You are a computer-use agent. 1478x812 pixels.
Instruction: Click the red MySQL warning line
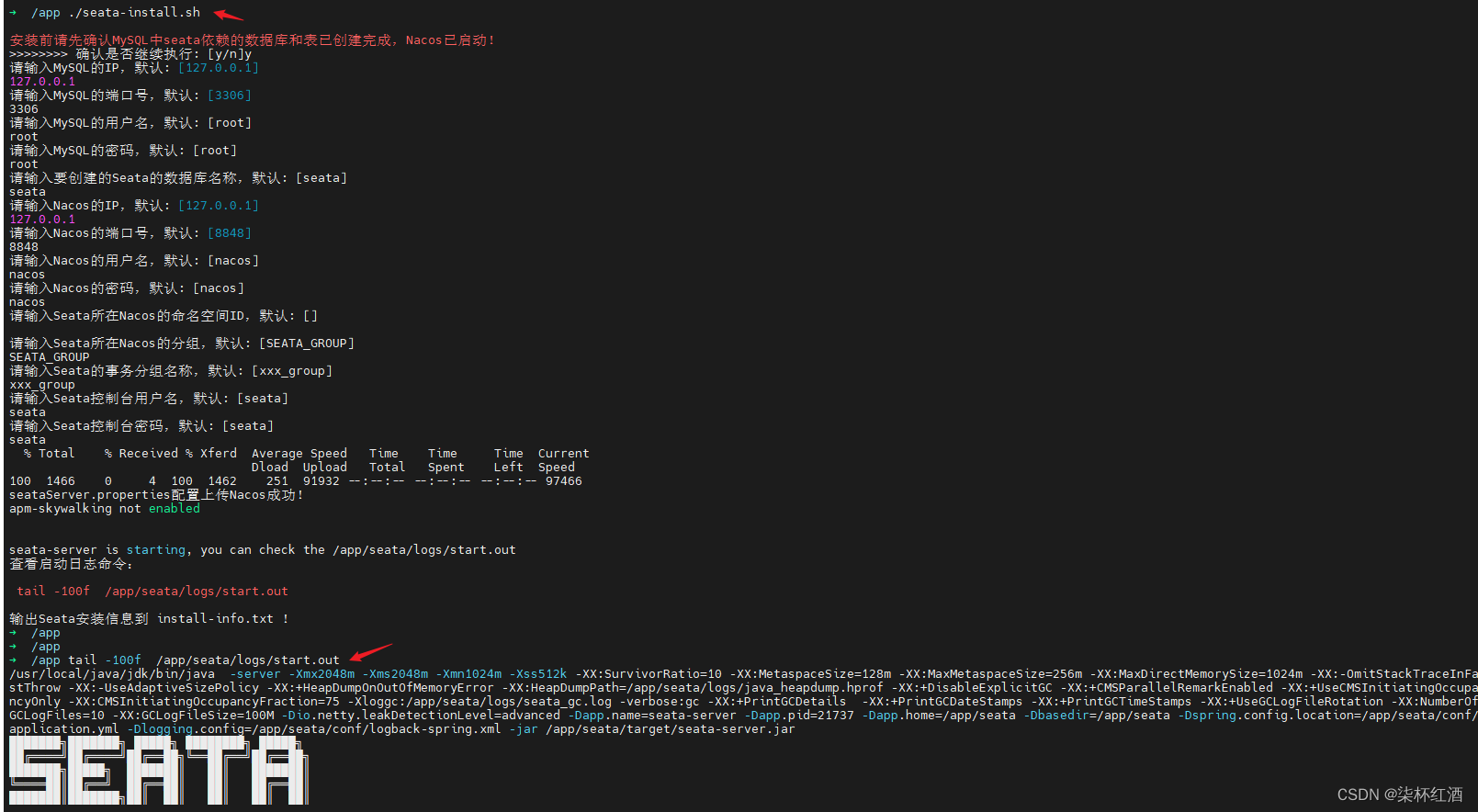pyautogui.click(x=252, y=39)
